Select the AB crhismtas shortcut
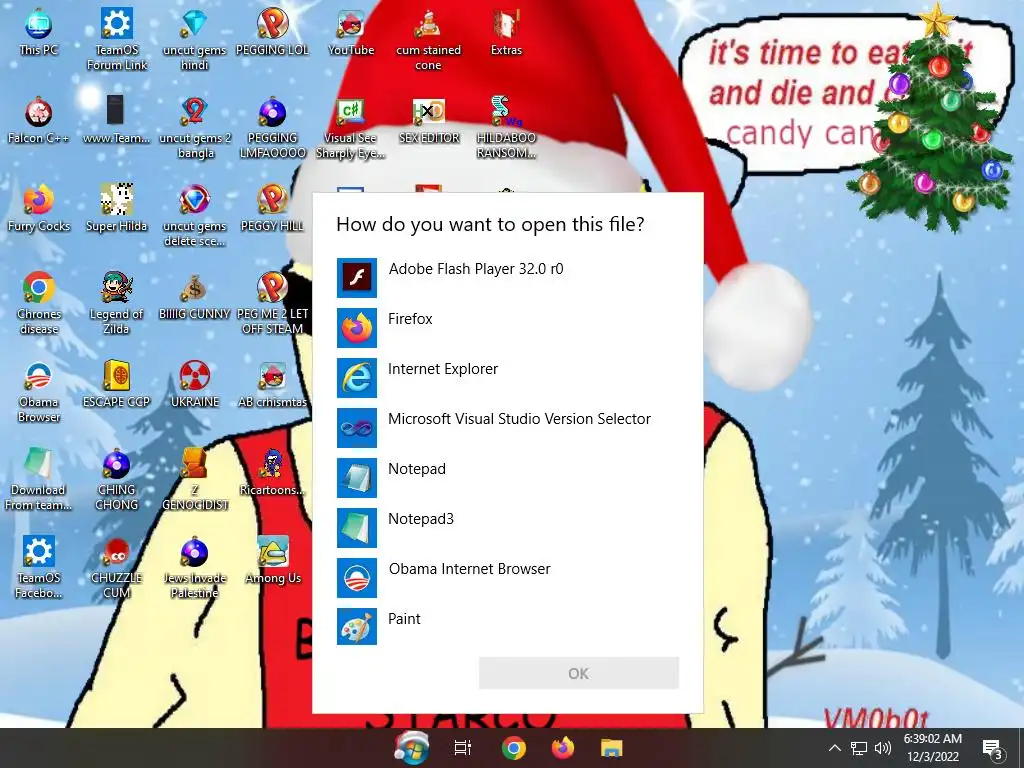 pyautogui.click(x=272, y=383)
